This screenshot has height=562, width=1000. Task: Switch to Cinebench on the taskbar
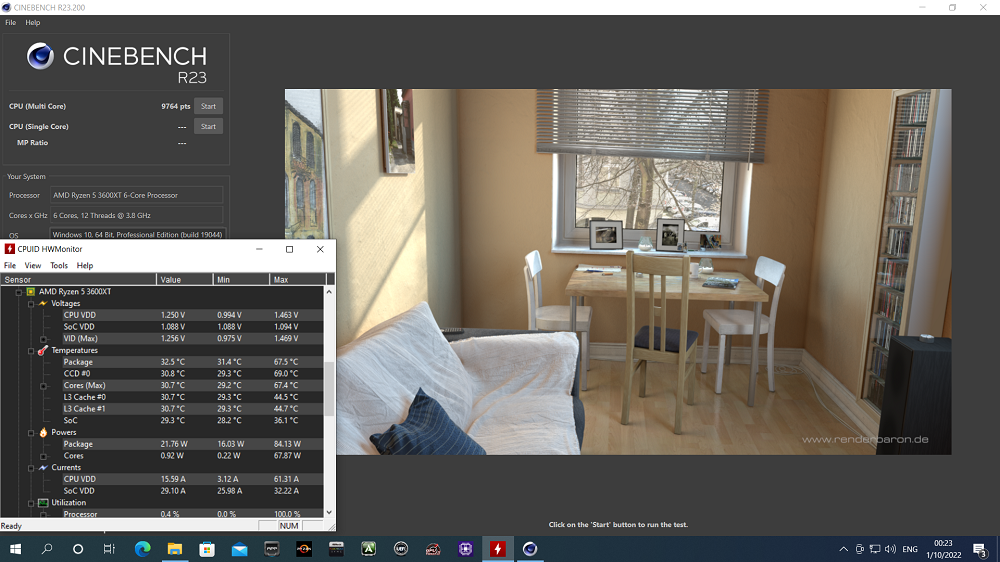click(x=530, y=549)
